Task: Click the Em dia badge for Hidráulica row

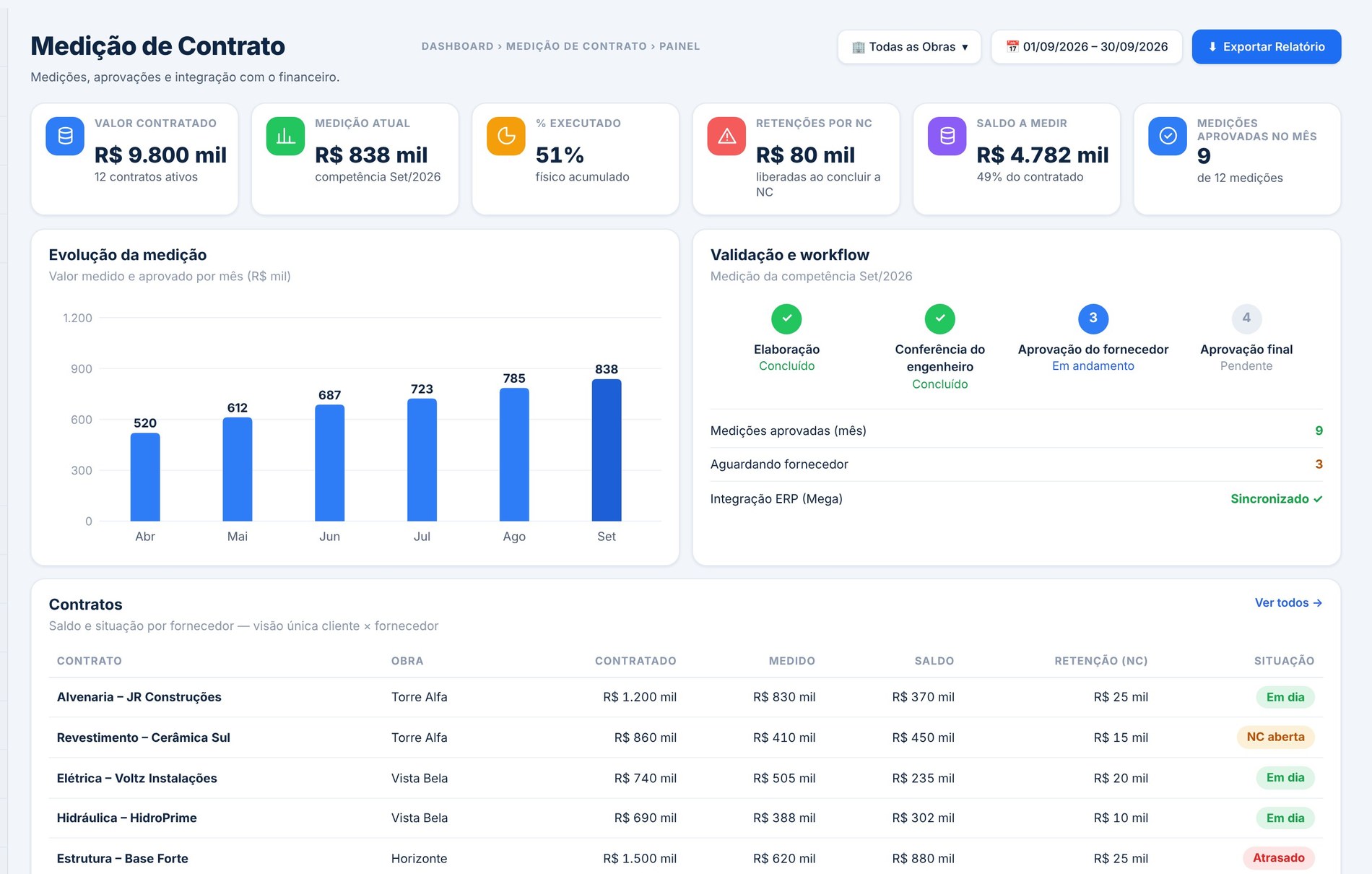Action: tap(1285, 818)
